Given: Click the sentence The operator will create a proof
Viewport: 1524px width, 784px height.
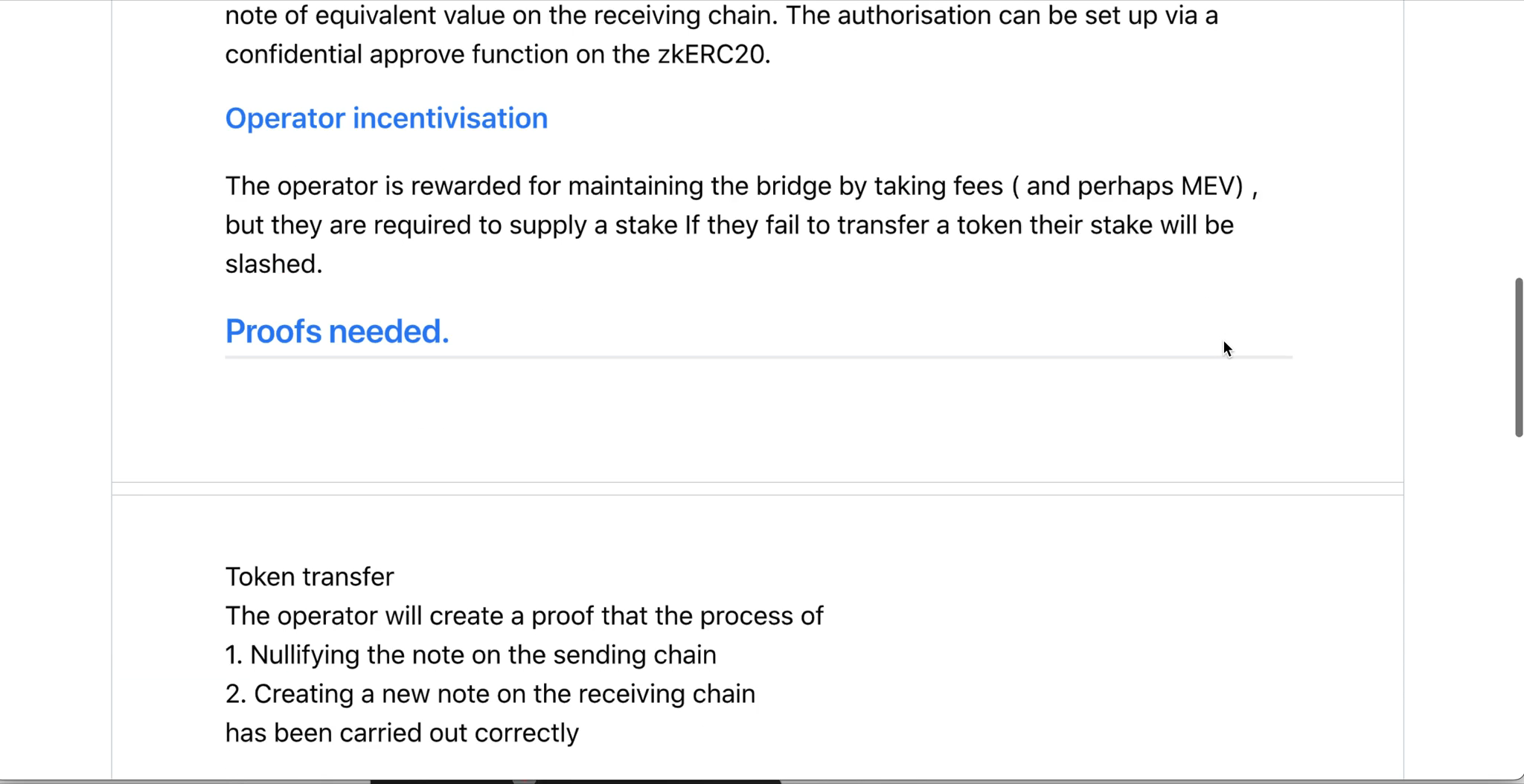Looking at the screenshot, I should [x=524, y=616].
